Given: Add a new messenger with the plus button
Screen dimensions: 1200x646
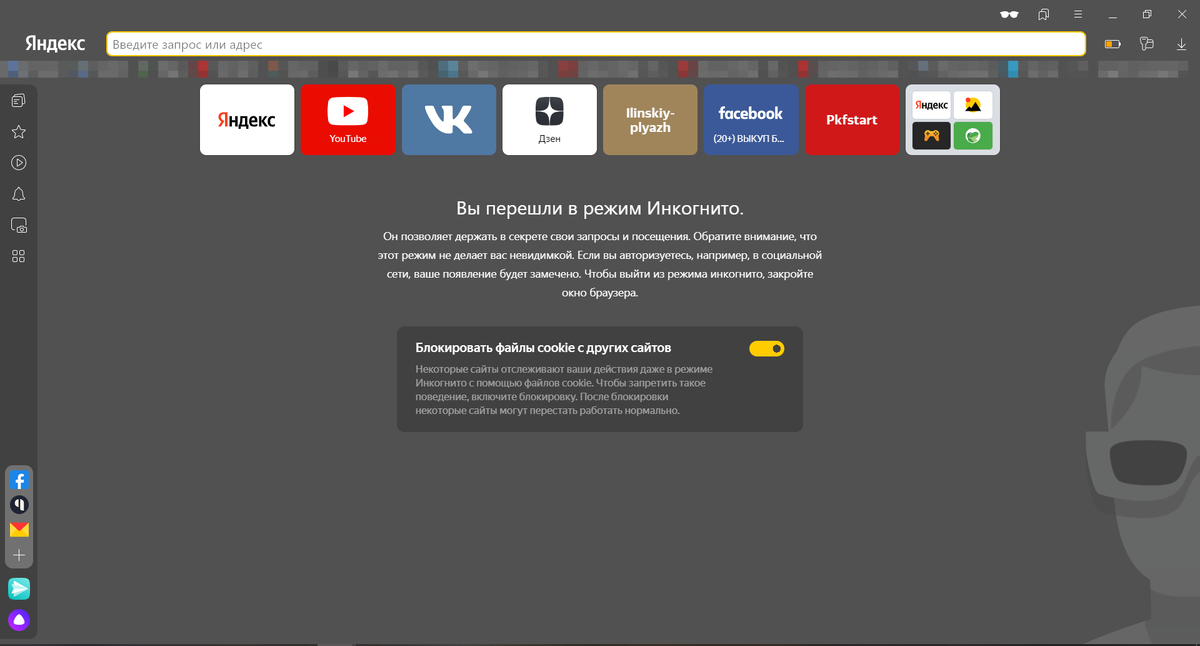Looking at the screenshot, I should [x=19, y=554].
